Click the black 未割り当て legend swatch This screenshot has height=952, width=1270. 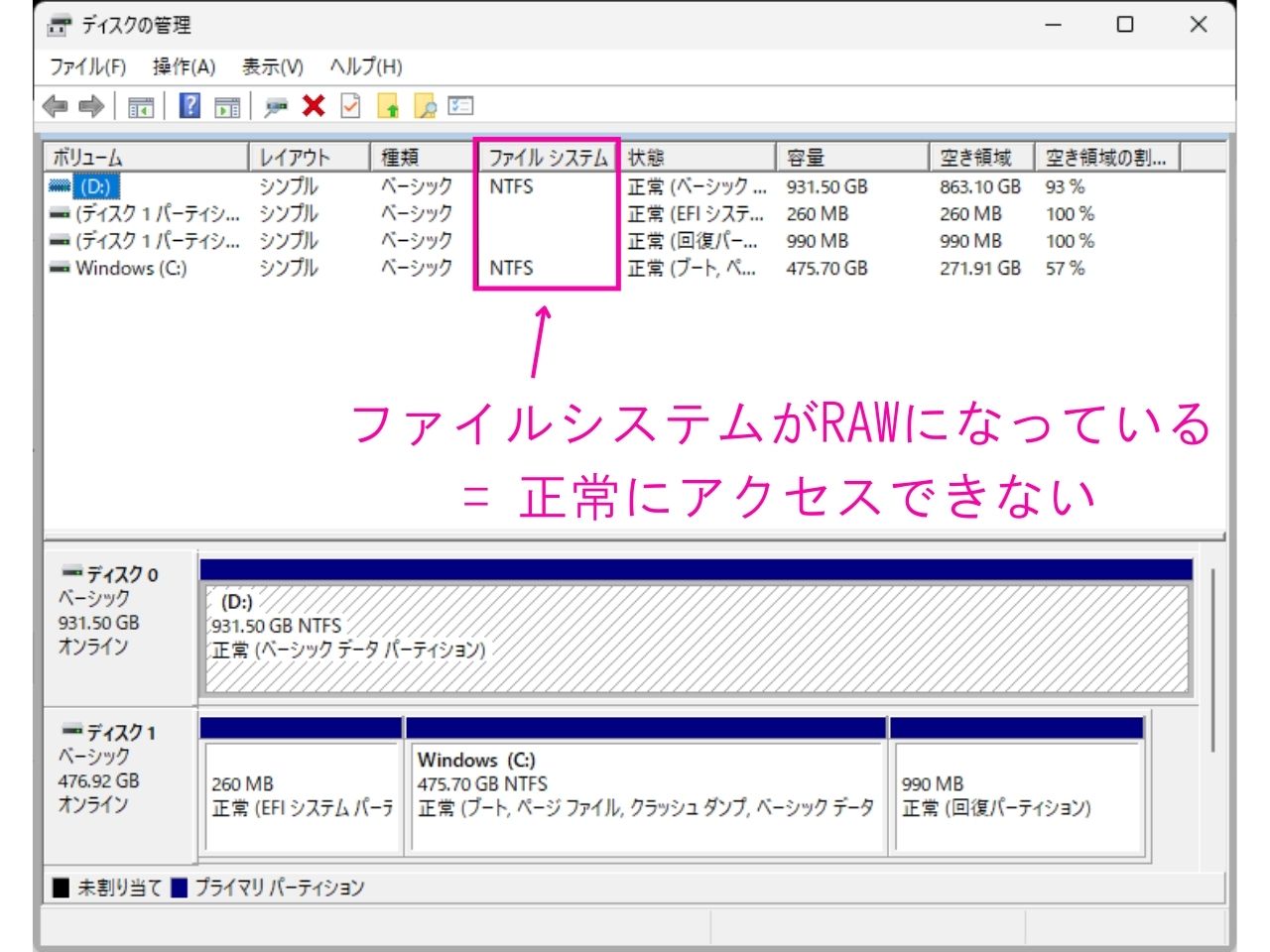(x=62, y=888)
